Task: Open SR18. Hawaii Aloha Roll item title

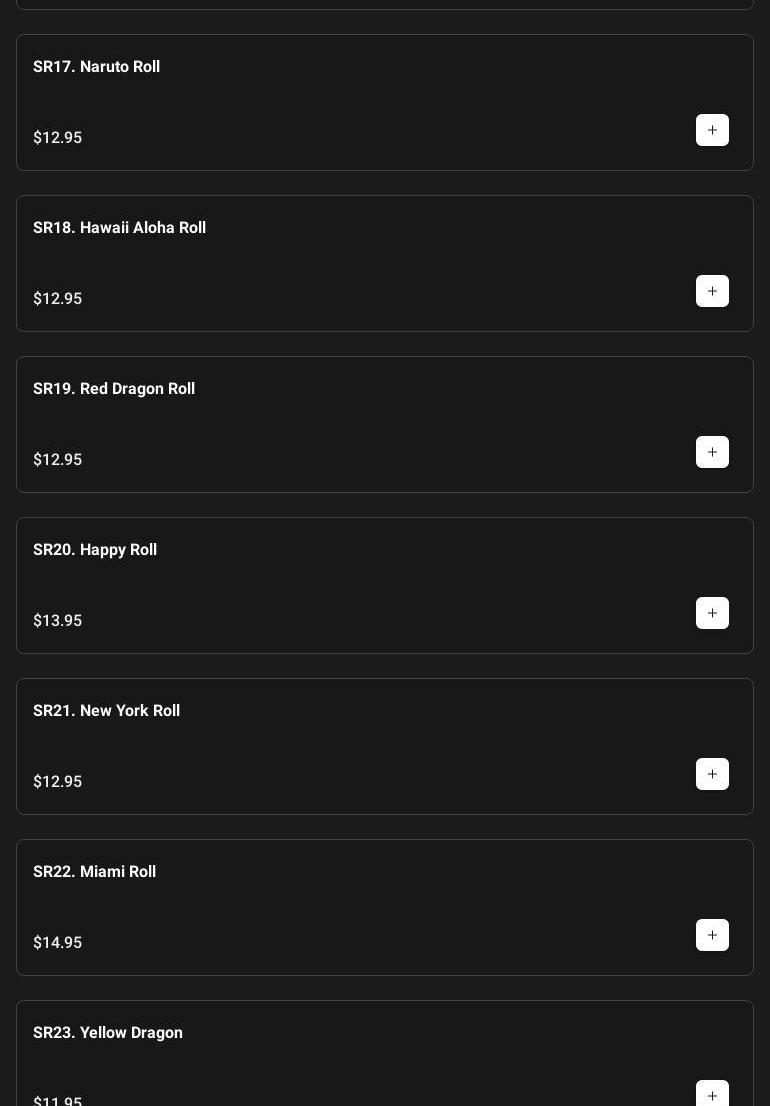Action: (x=119, y=228)
